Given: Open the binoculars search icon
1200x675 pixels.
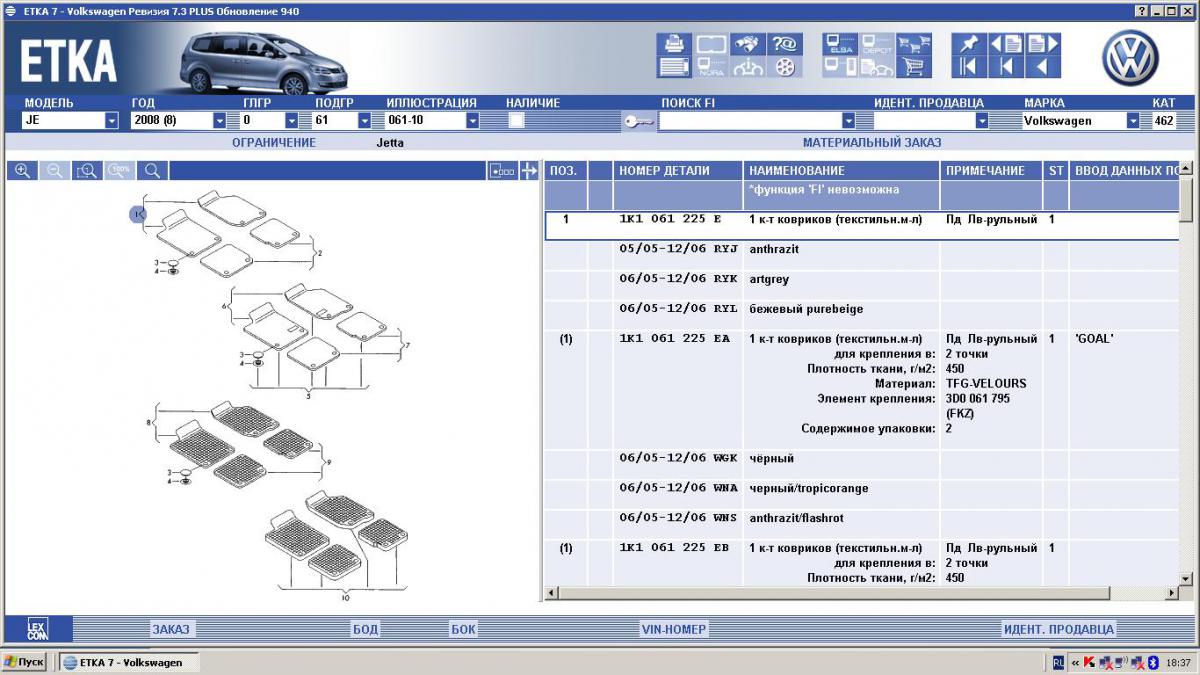Looking at the screenshot, I should (748, 44).
